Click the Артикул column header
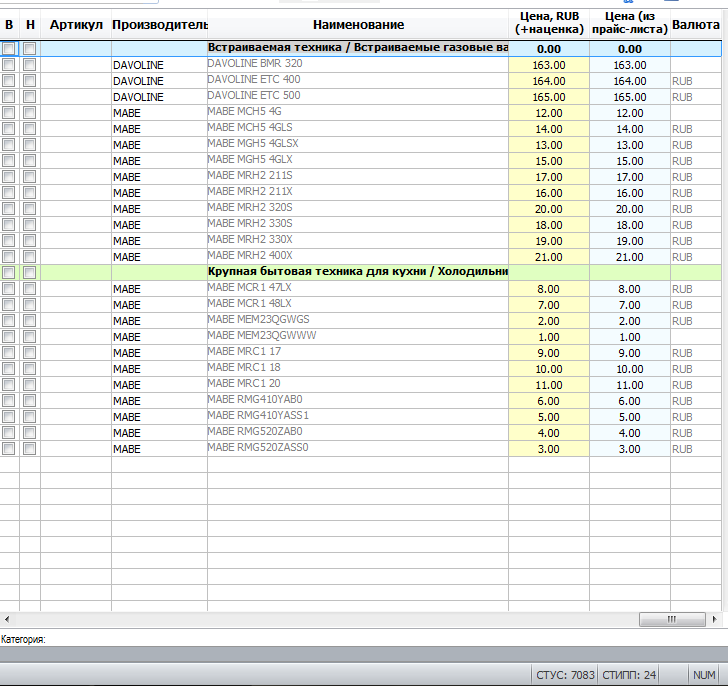Viewport: 728px width, 686px height. click(76, 25)
